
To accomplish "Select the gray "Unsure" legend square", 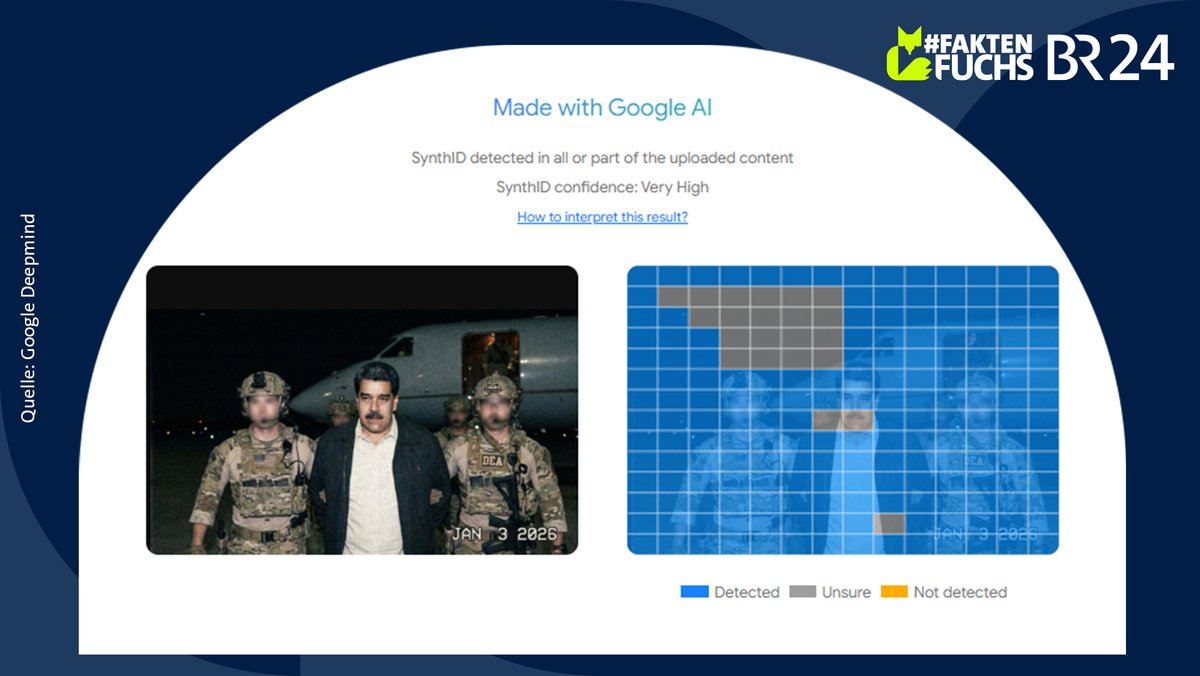I will [x=802, y=592].
